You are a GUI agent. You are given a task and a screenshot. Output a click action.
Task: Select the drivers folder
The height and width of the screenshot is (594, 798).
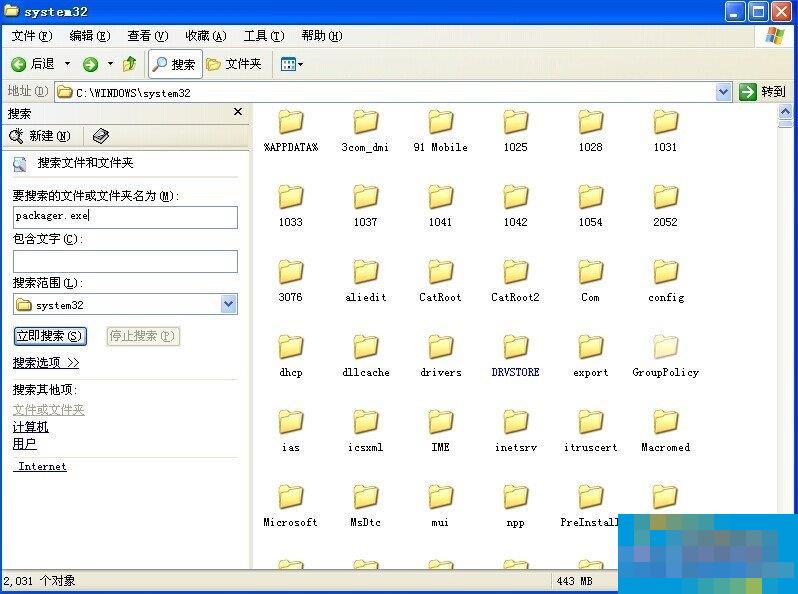(x=441, y=356)
